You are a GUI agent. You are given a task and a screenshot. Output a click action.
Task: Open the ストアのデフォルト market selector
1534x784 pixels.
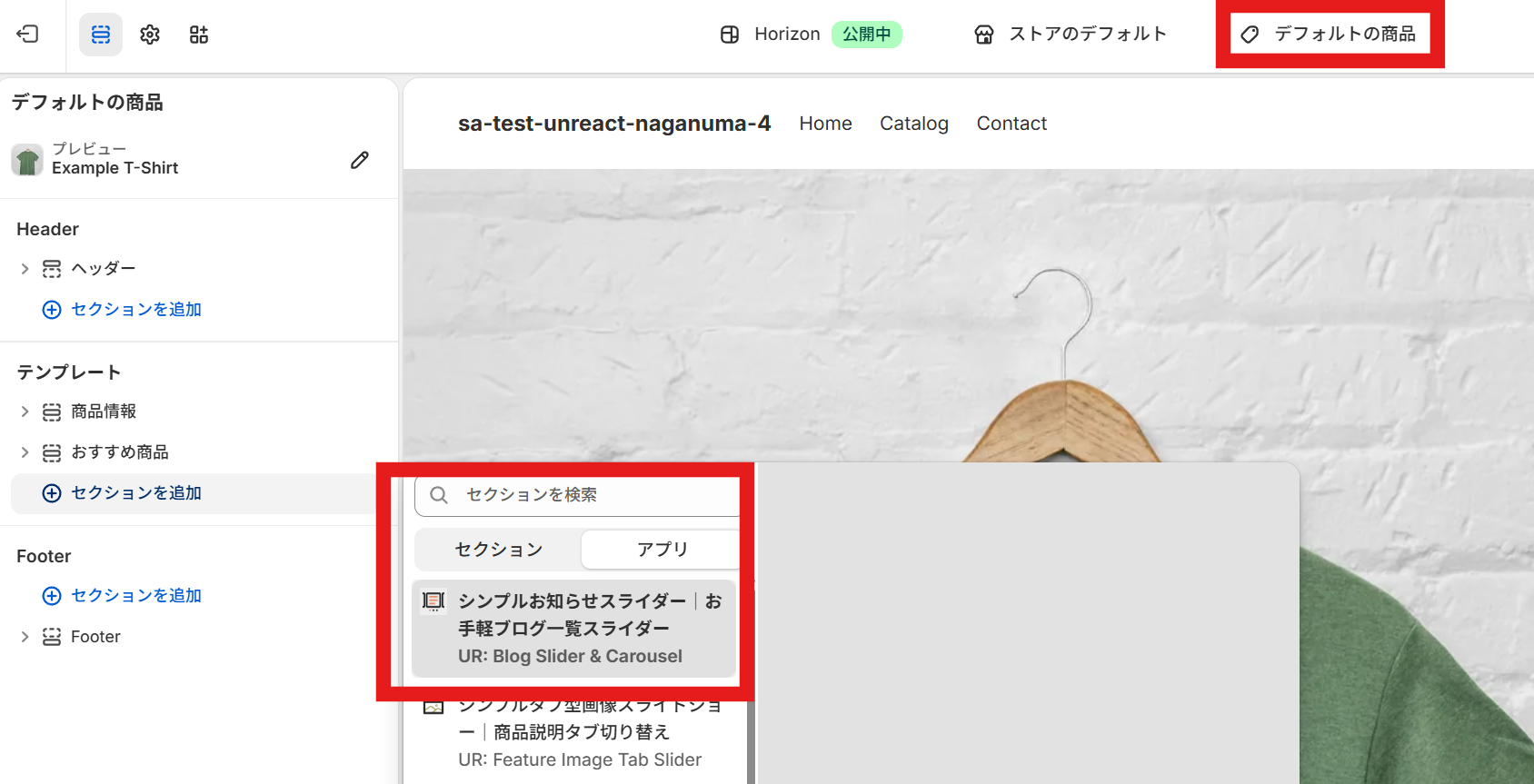1071,35
